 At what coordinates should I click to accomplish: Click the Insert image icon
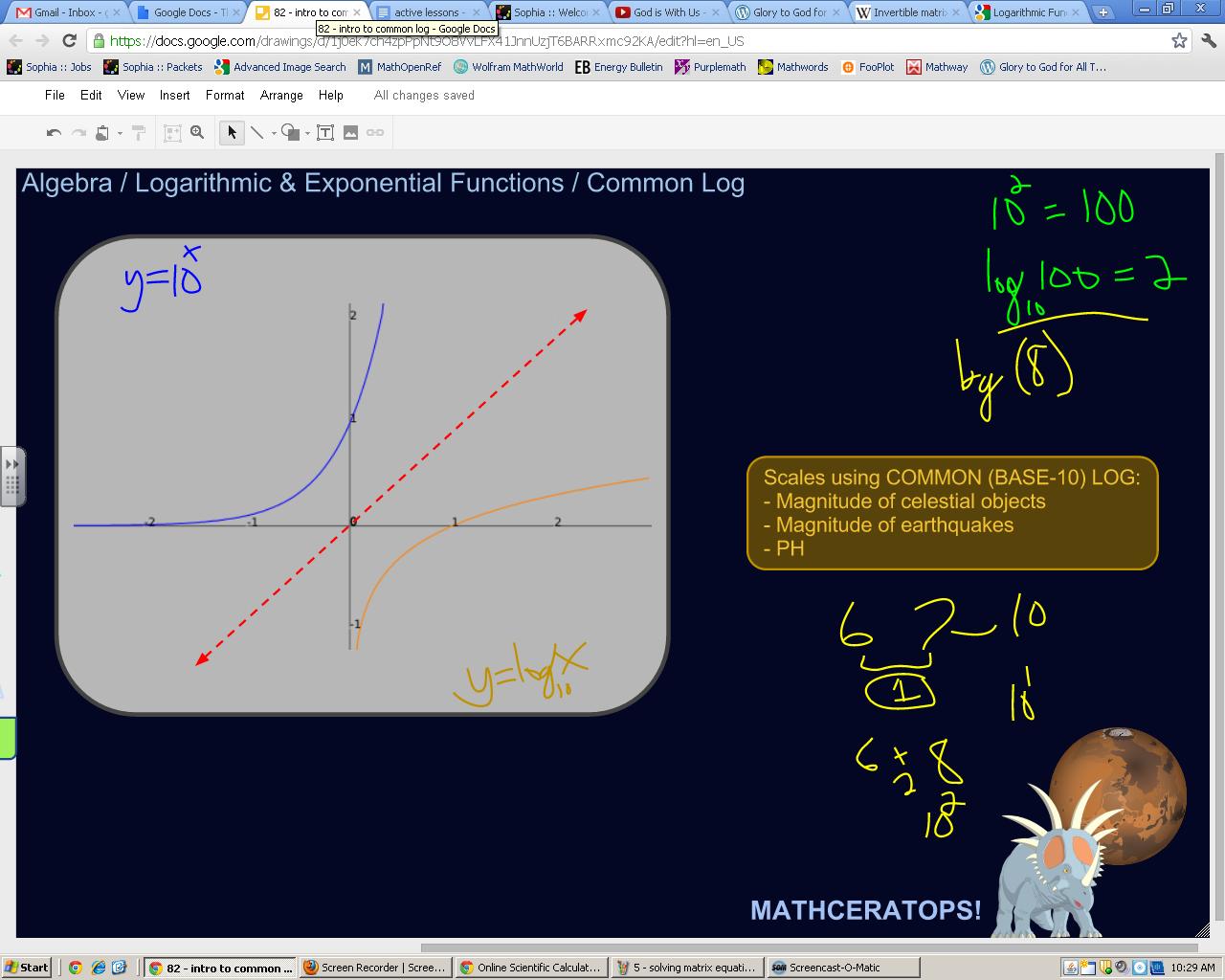click(x=350, y=133)
